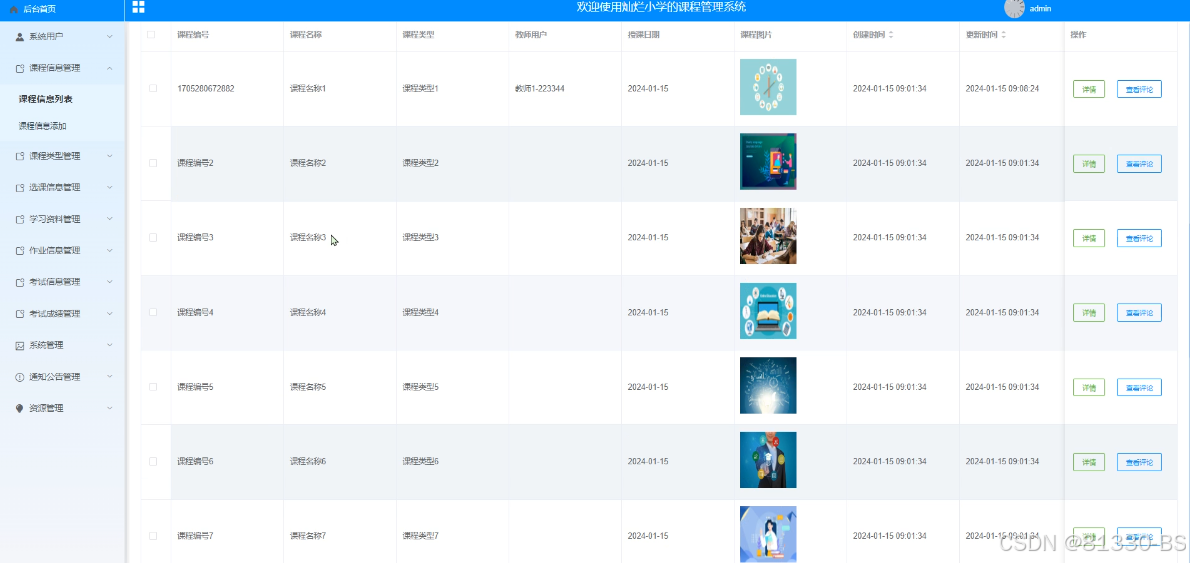Open the 课程信息添加 submenu item
1190x563 pixels.
[42, 126]
